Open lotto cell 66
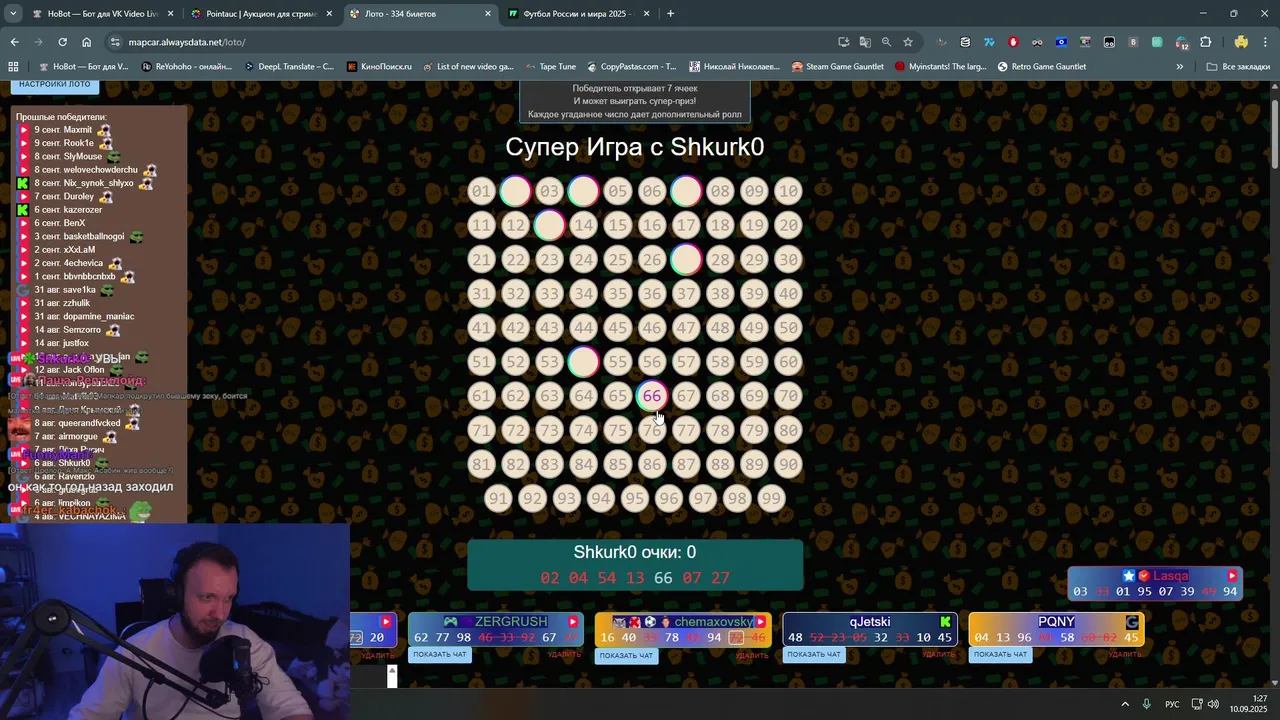Viewport: 1280px width, 720px height. pyautogui.click(x=652, y=396)
